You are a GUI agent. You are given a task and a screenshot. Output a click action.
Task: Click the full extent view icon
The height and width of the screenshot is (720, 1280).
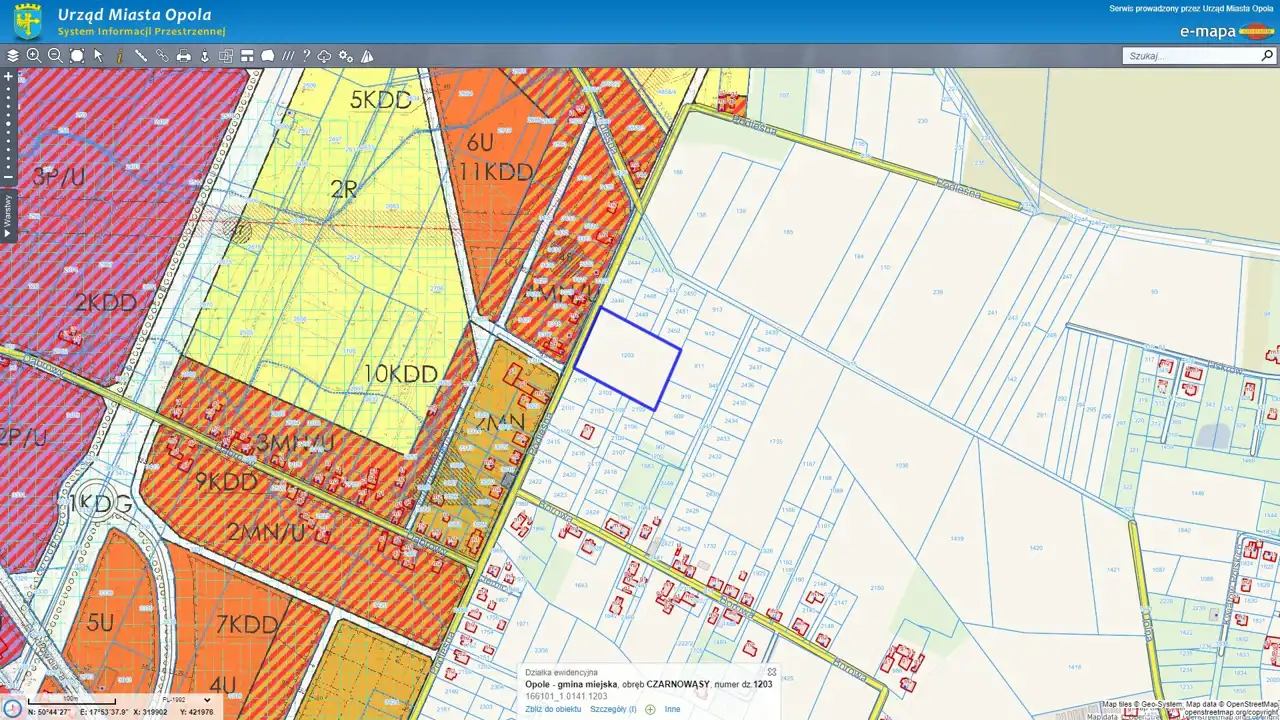[x=77, y=56]
